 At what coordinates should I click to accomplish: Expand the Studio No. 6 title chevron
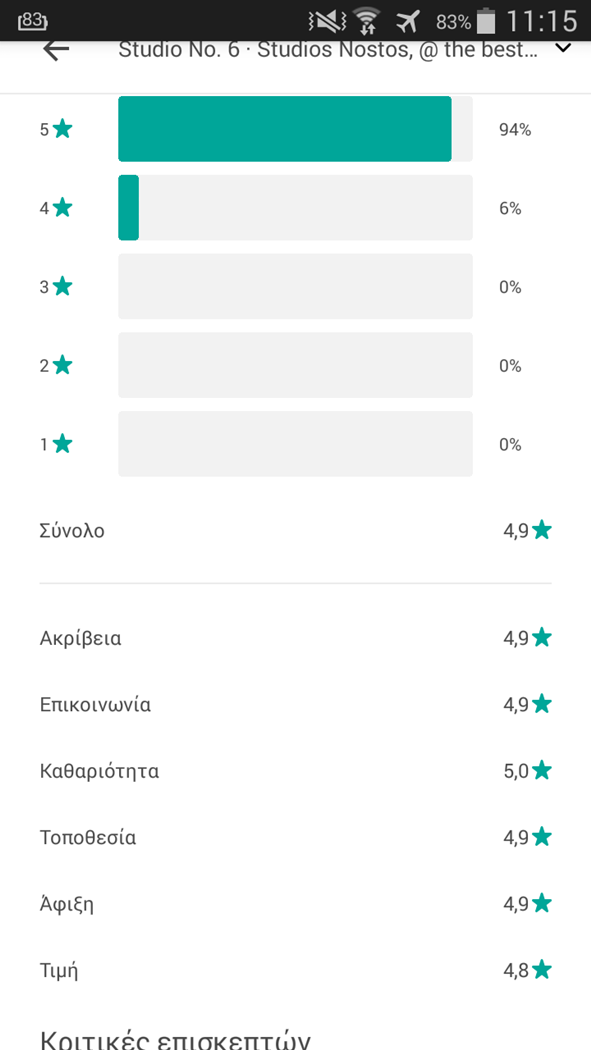pyautogui.click(x=564, y=48)
